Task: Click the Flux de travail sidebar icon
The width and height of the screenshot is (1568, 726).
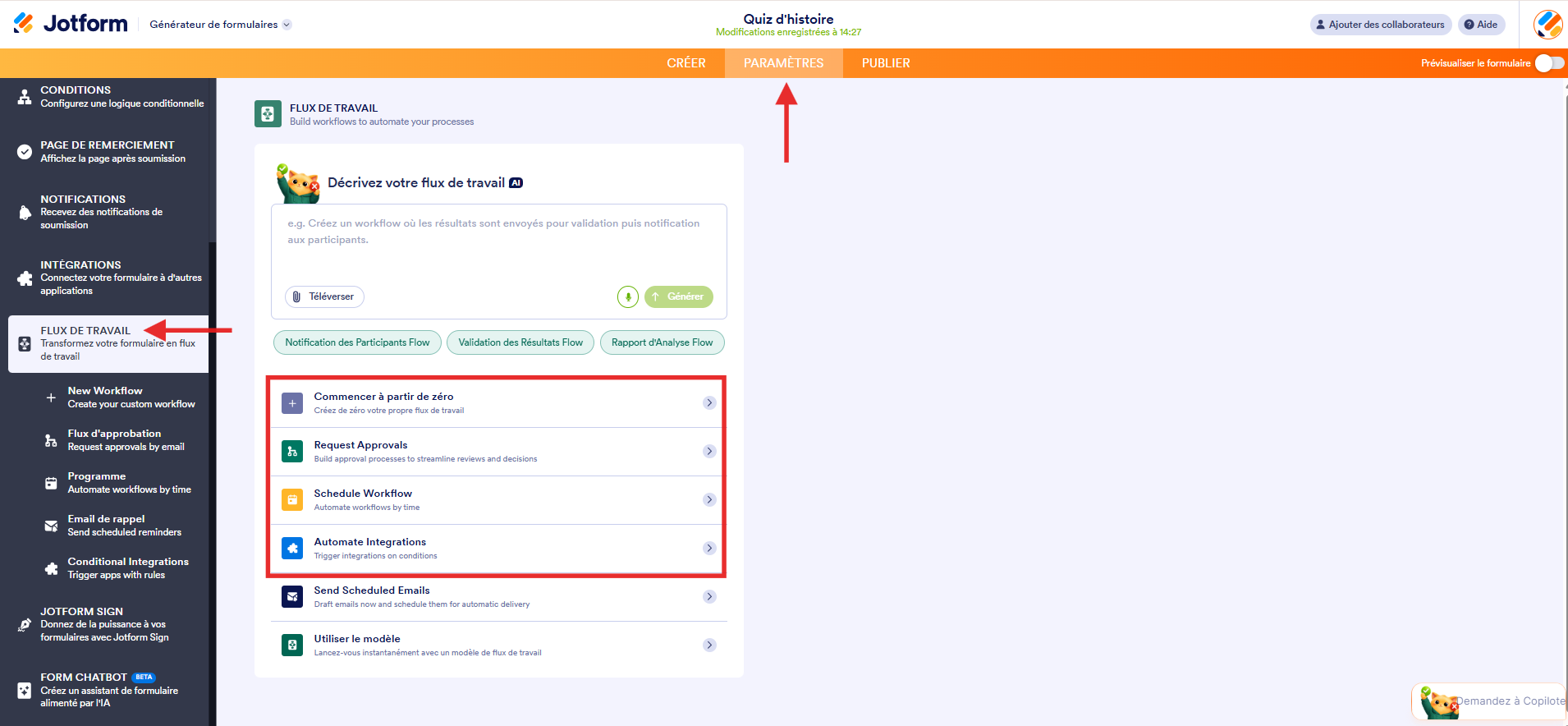Action: (x=25, y=344)
